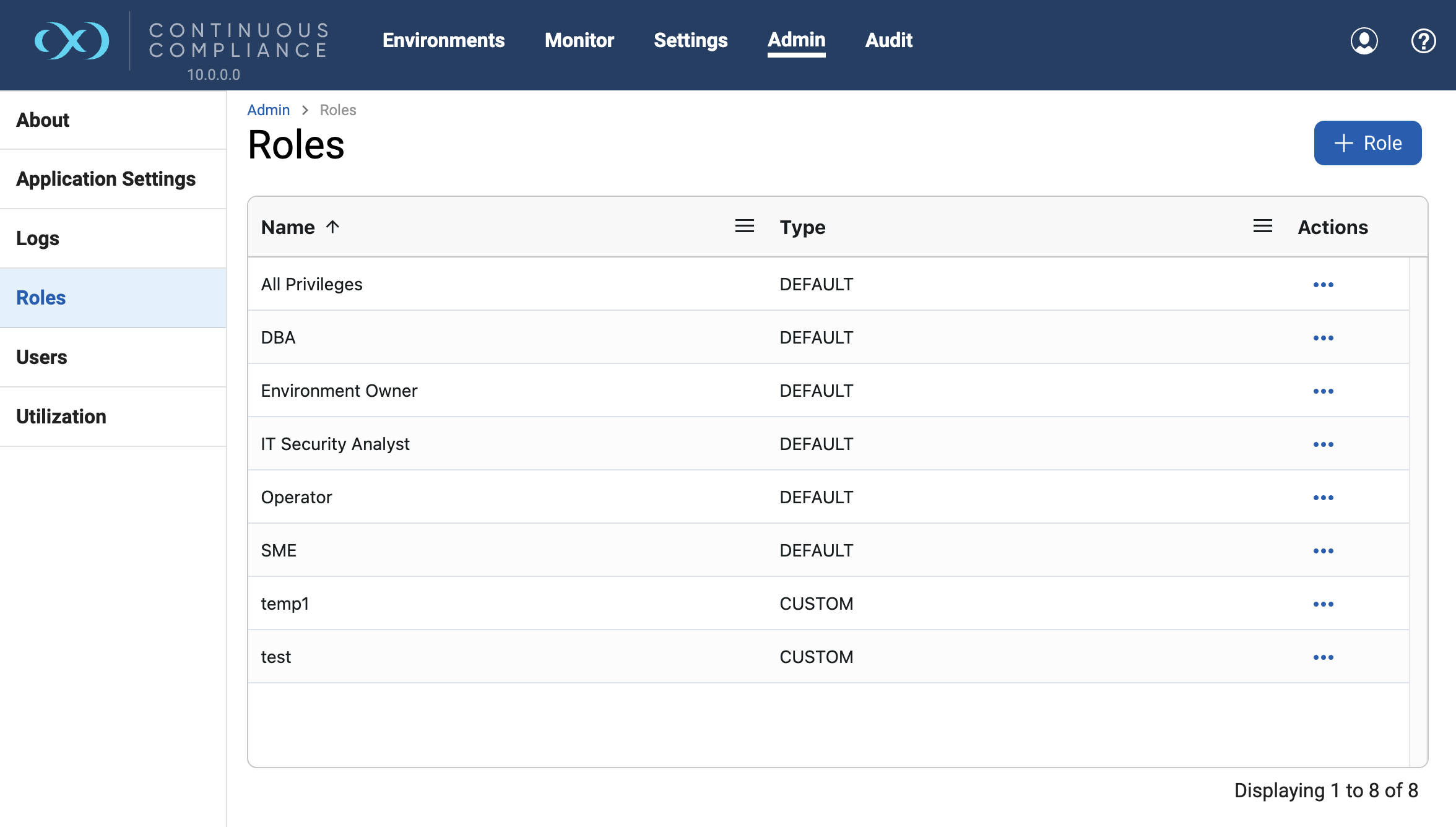Select Users in the sidebar
This screenshot has width=1456, height=827.
(x=41, y=357)
